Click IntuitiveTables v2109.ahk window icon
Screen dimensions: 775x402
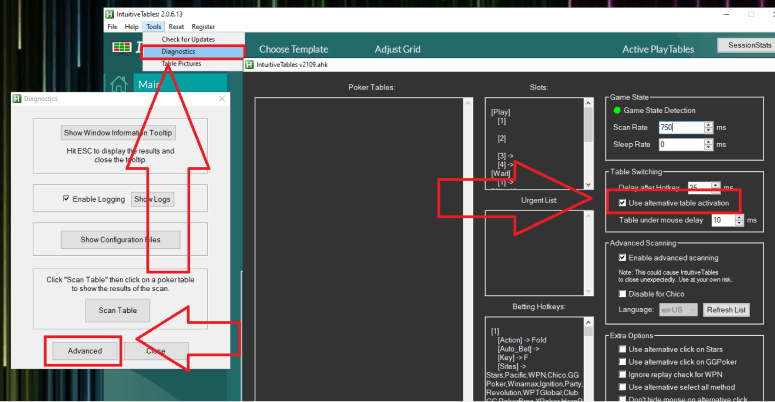tap(250, 64)
